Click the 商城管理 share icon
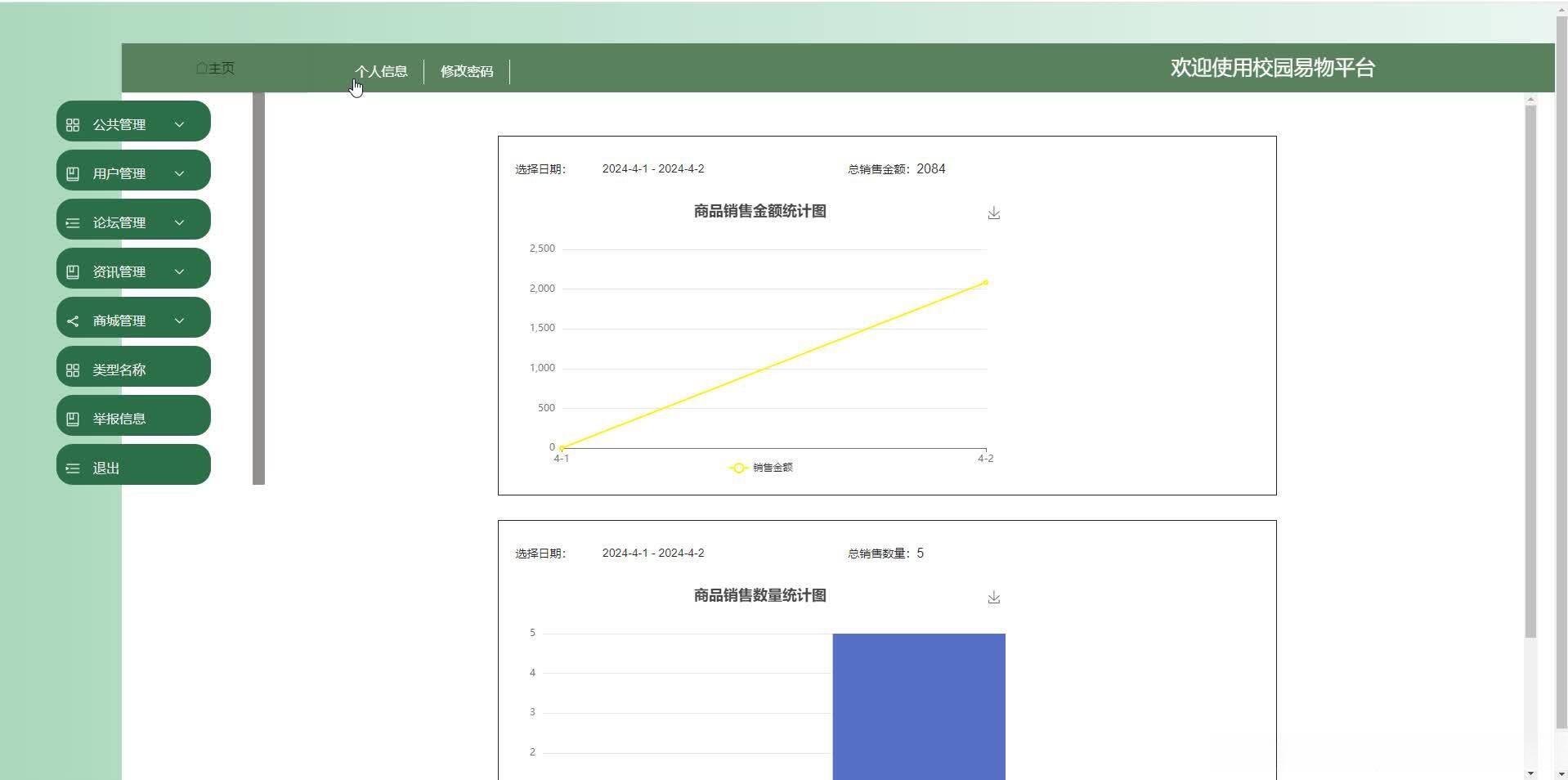The height and width of the screenshot is (780, 1568). (x=73, y=320)
